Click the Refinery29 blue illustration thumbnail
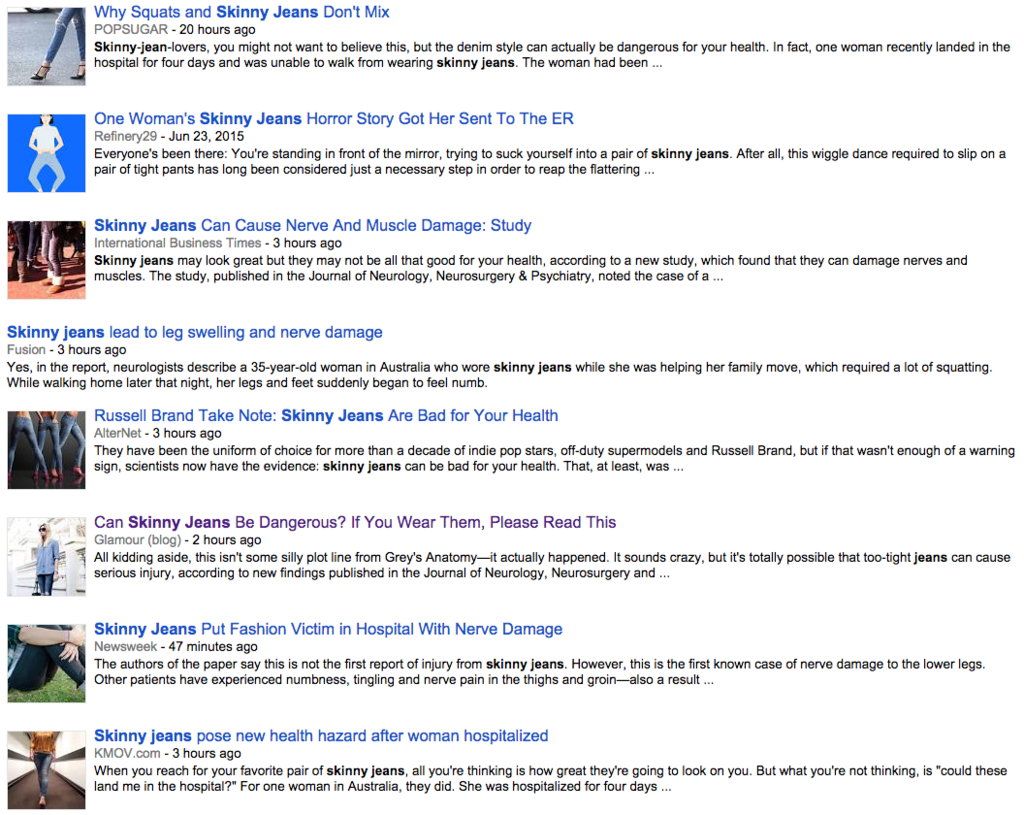This screenshot has height=815, width=1024. coord(46,153)
